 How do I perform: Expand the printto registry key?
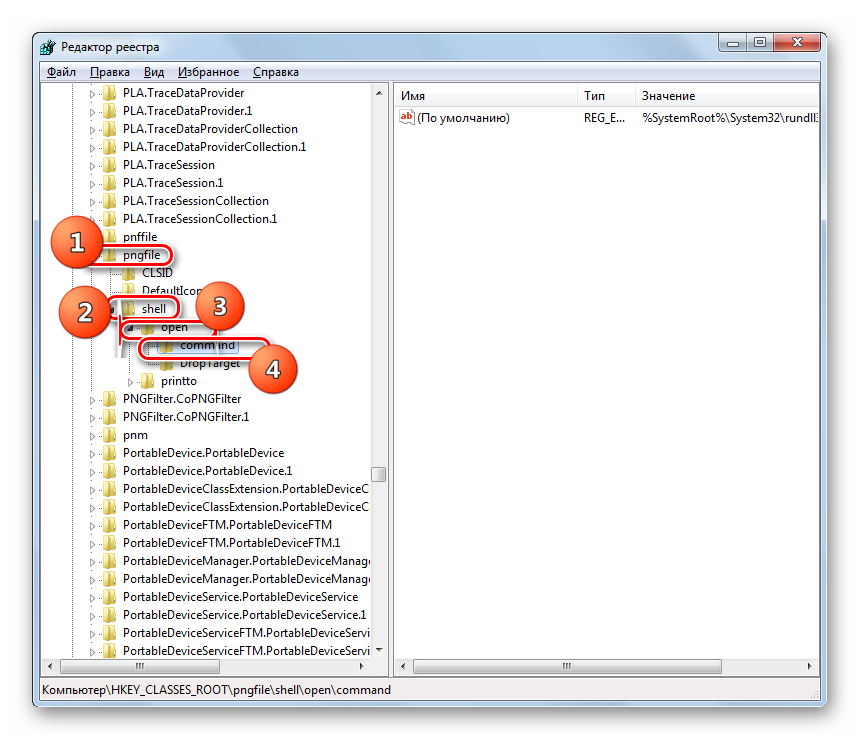[x=130, y=382]
